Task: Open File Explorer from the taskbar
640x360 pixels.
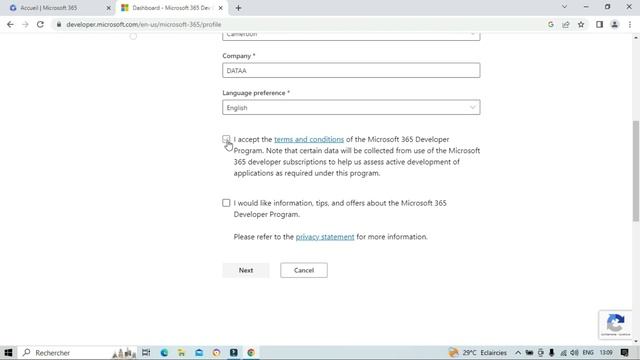Action: [x=182, y=353]
